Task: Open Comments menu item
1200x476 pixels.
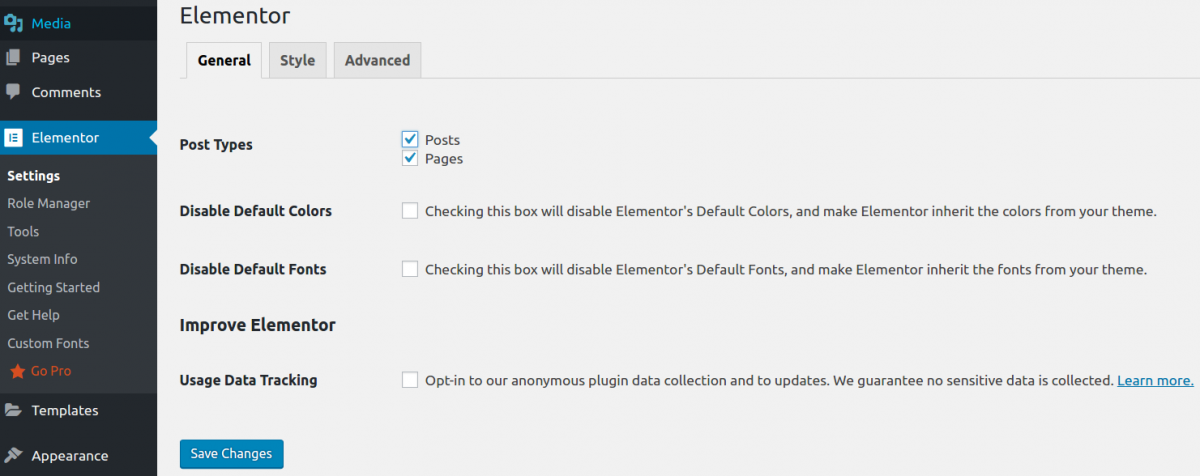Action: [x=78, y=92]
